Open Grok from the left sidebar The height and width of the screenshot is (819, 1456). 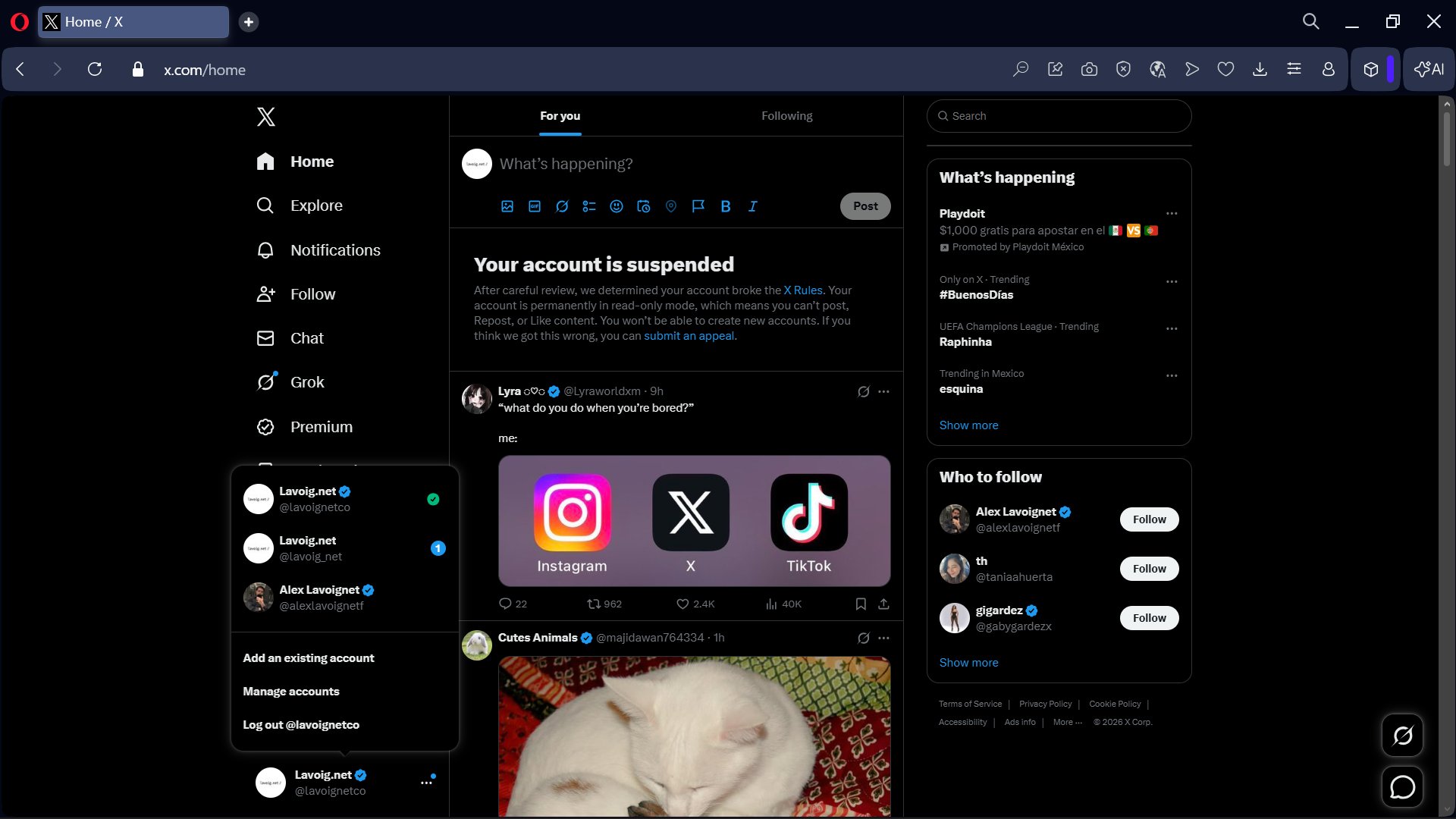306,382
